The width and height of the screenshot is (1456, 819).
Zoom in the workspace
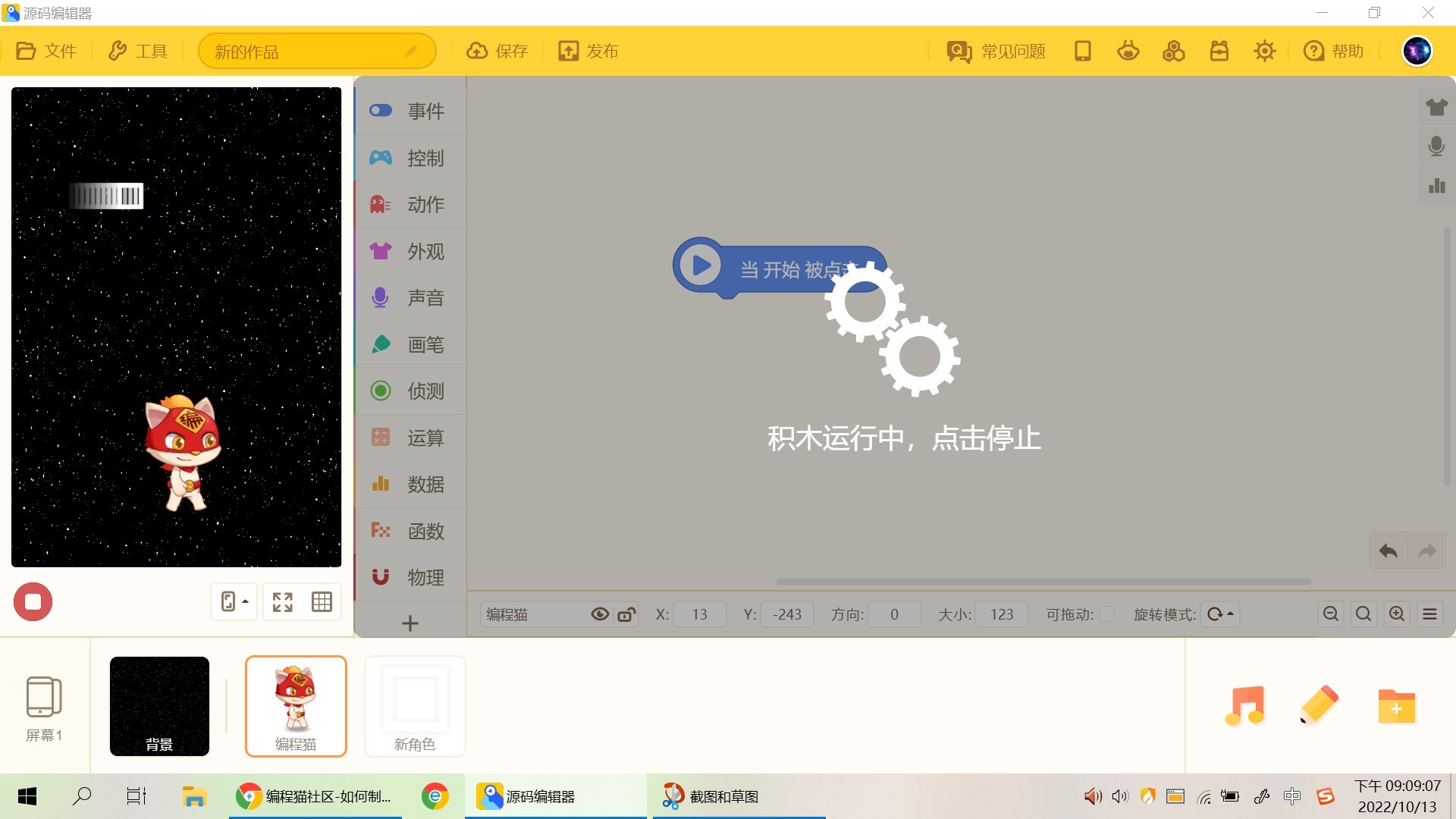click(1397, 614)
